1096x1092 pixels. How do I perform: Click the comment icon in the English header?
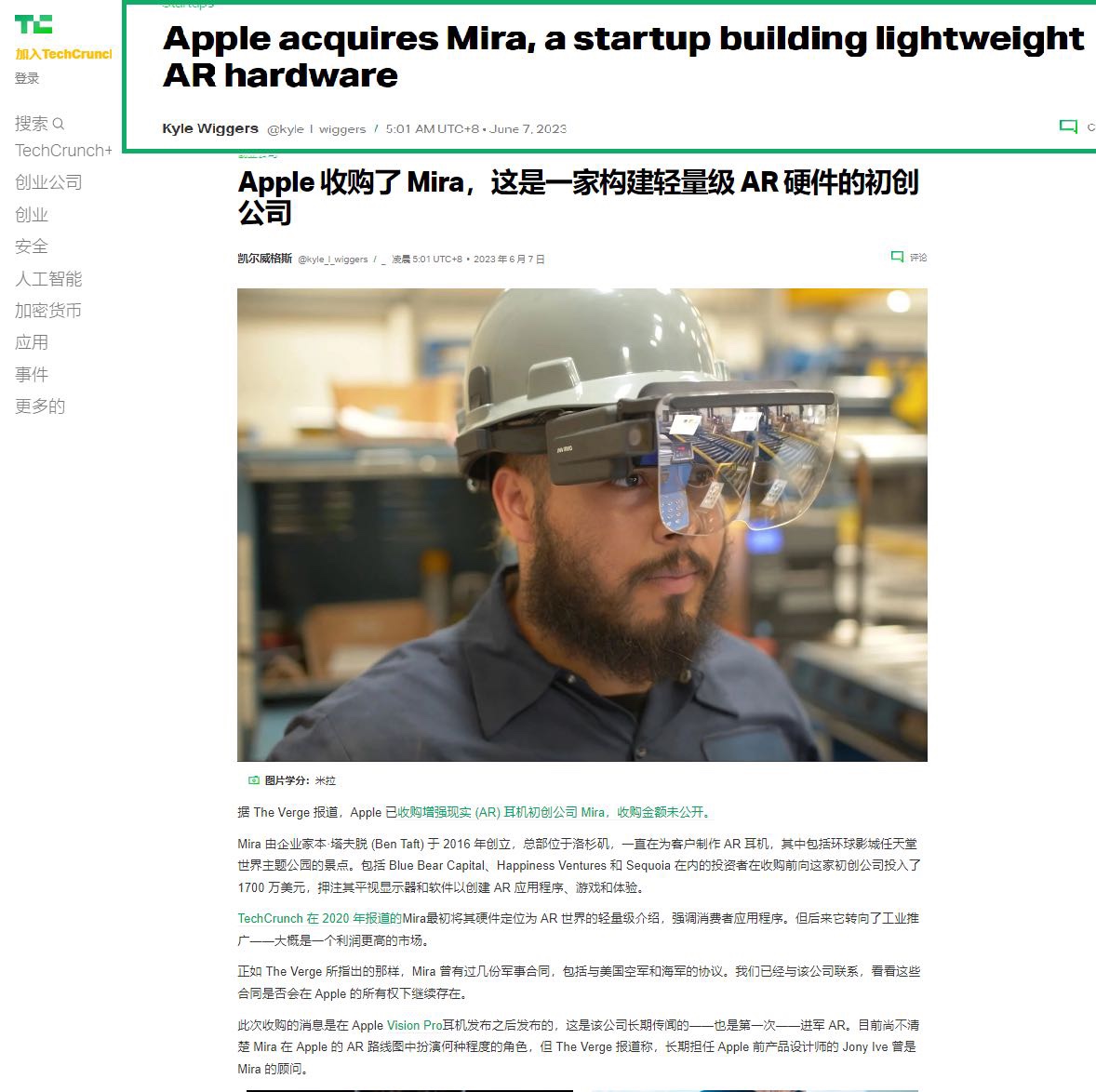pos(1068,127)
